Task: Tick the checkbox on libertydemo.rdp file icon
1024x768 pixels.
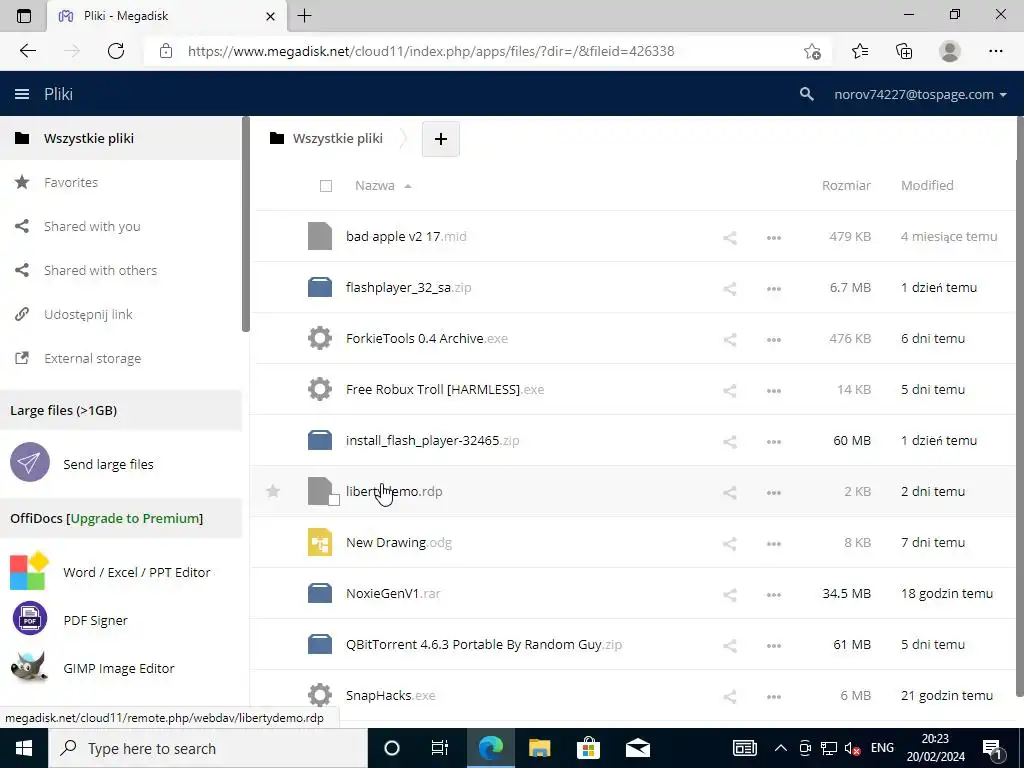Action: tap(334, 501)
